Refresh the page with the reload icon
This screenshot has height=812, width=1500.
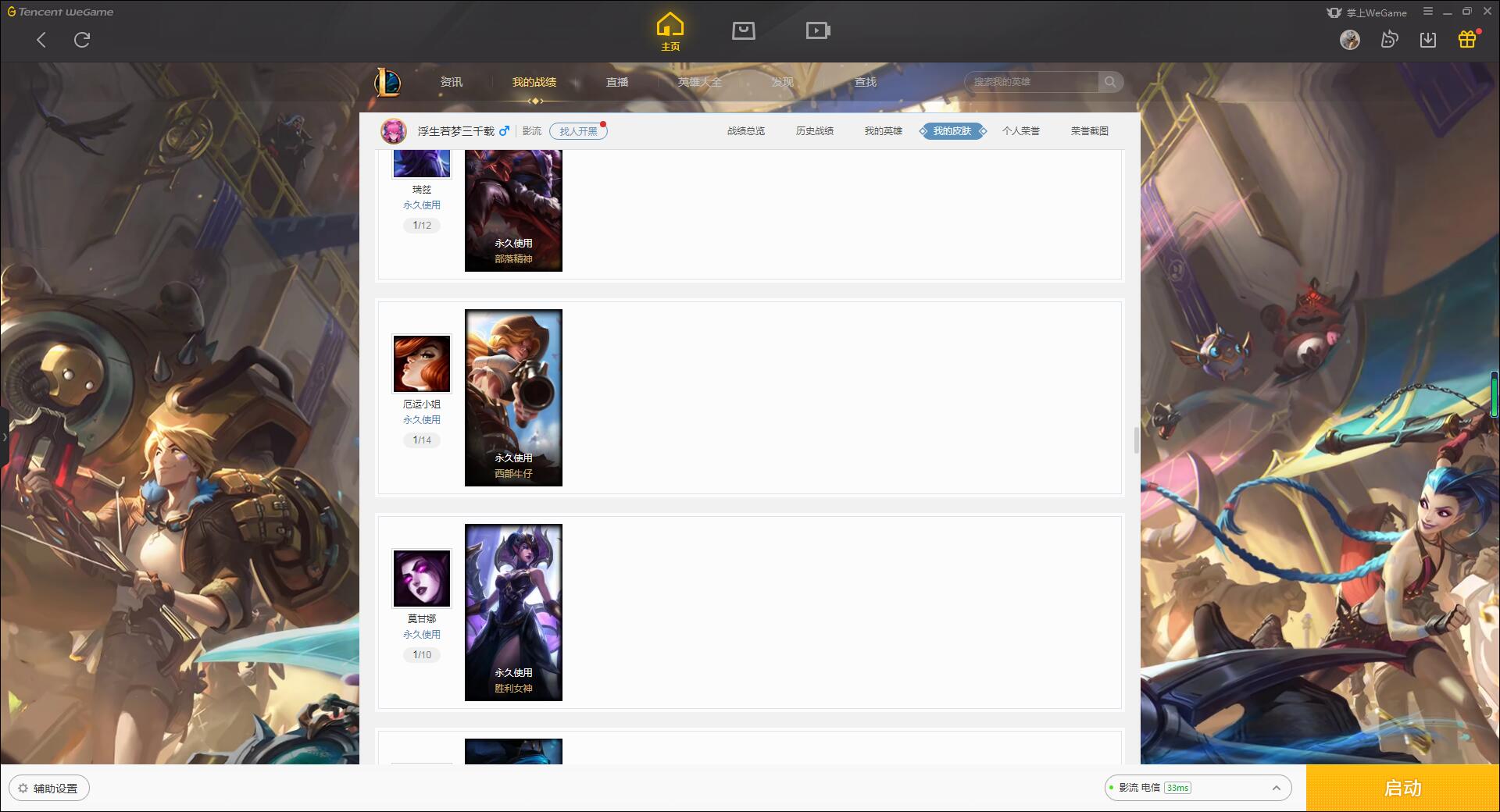point(82,40)
